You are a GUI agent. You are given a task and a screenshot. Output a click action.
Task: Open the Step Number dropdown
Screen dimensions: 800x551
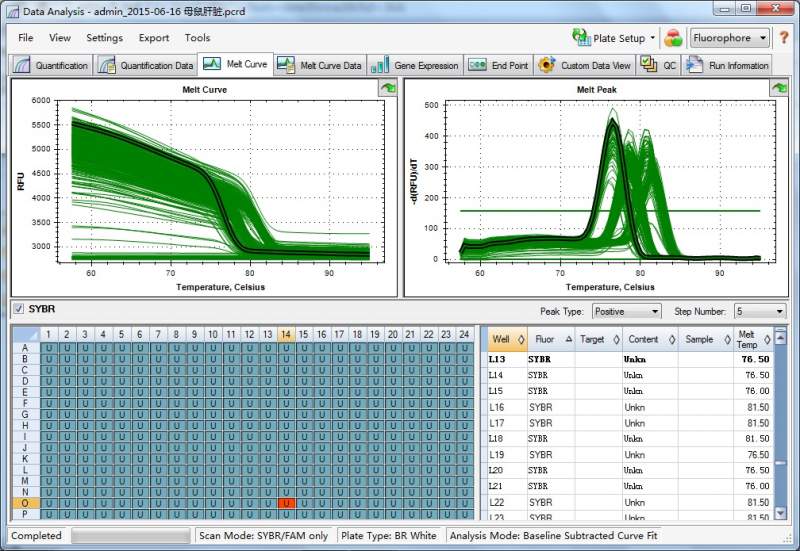coord(760,311)
